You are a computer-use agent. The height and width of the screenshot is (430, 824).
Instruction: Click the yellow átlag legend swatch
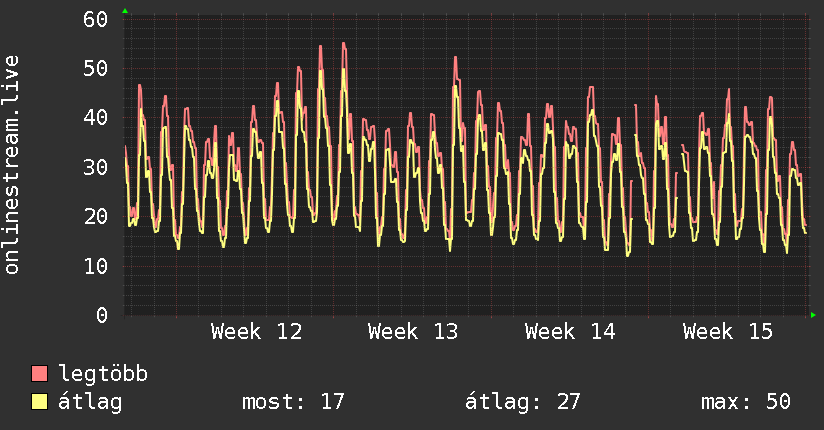point(39,402)
